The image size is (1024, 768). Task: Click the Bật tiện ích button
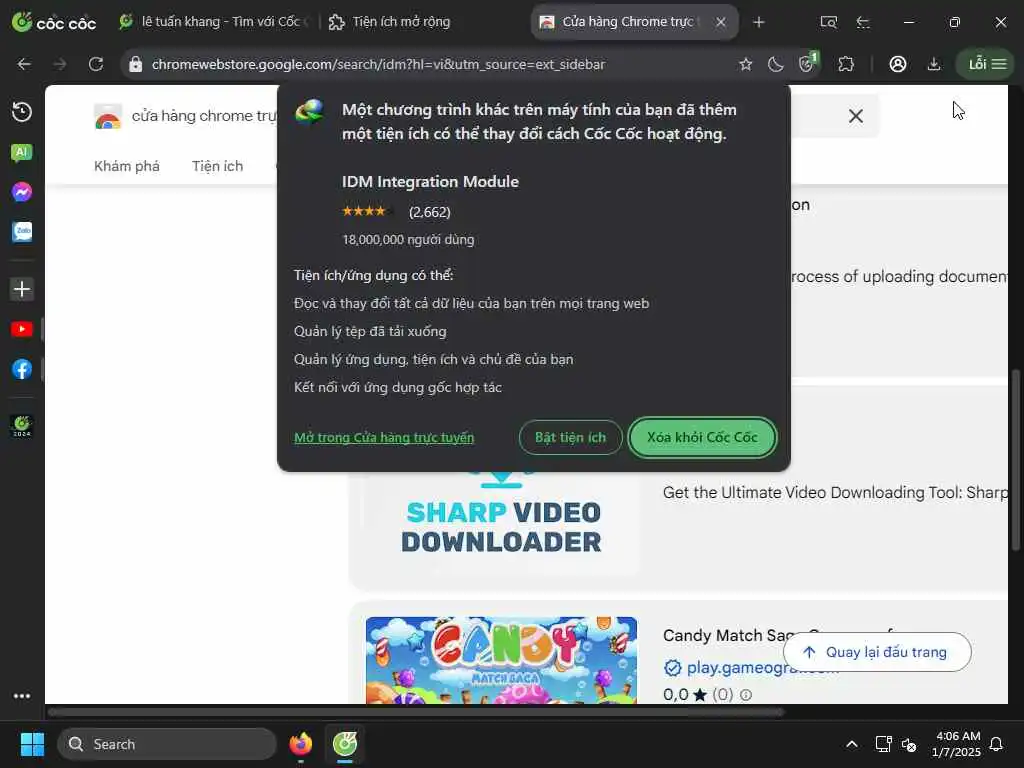(x=570, y=438)
